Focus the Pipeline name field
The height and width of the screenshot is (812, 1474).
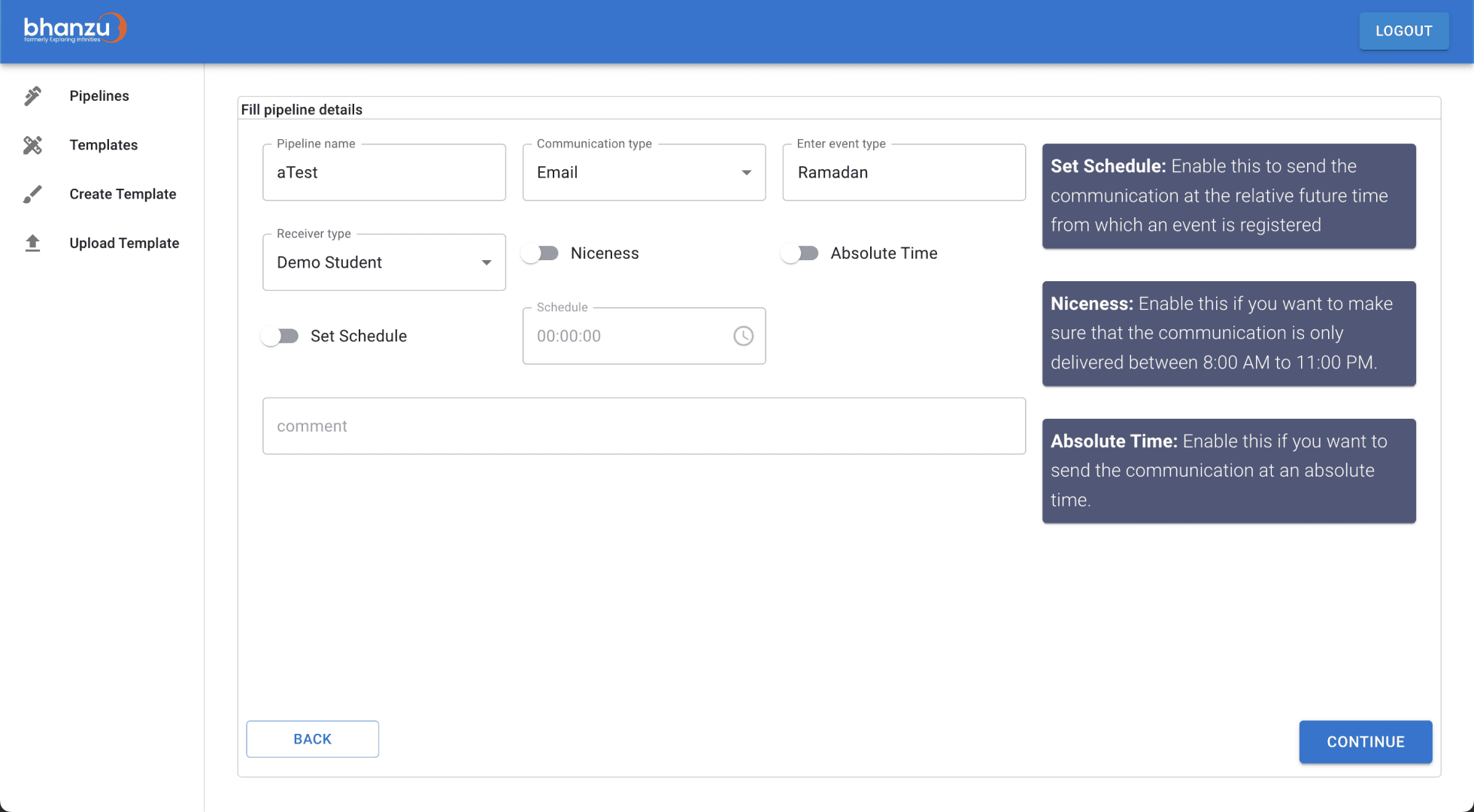click(x=384, y=172)
